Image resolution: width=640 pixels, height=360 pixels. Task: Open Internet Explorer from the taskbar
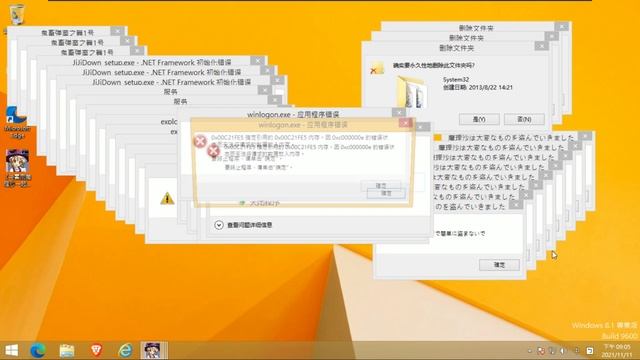pyautogui.click(x=125, y=350)
